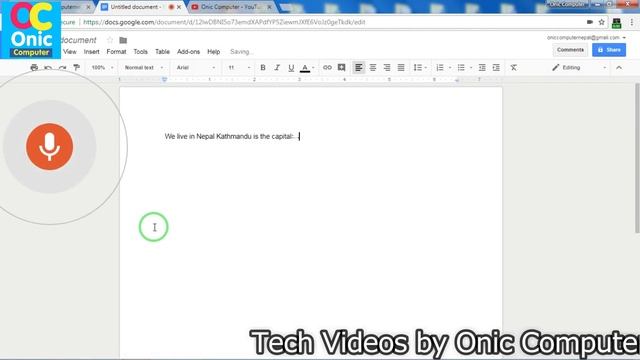Viewport: 640px width, 360px height.
Task: Open the View menu
Action: (70, 52)
